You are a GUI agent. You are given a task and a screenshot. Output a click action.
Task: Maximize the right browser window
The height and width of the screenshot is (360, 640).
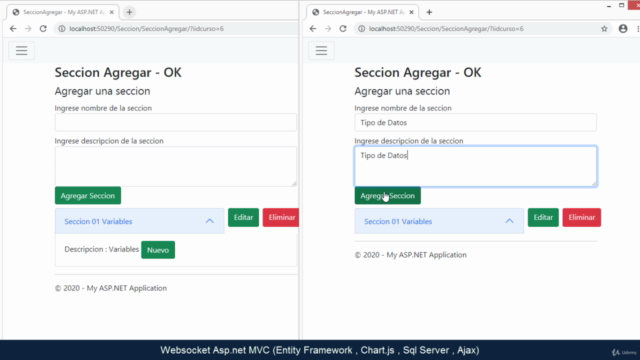(x=622, y=5)
